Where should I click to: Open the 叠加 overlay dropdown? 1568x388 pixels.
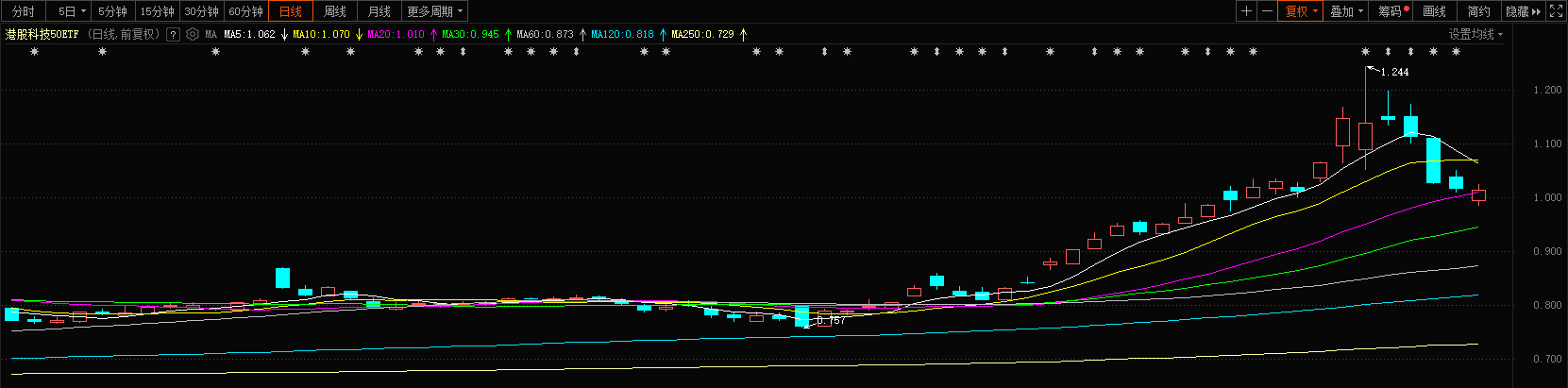tap(1347, 11)
